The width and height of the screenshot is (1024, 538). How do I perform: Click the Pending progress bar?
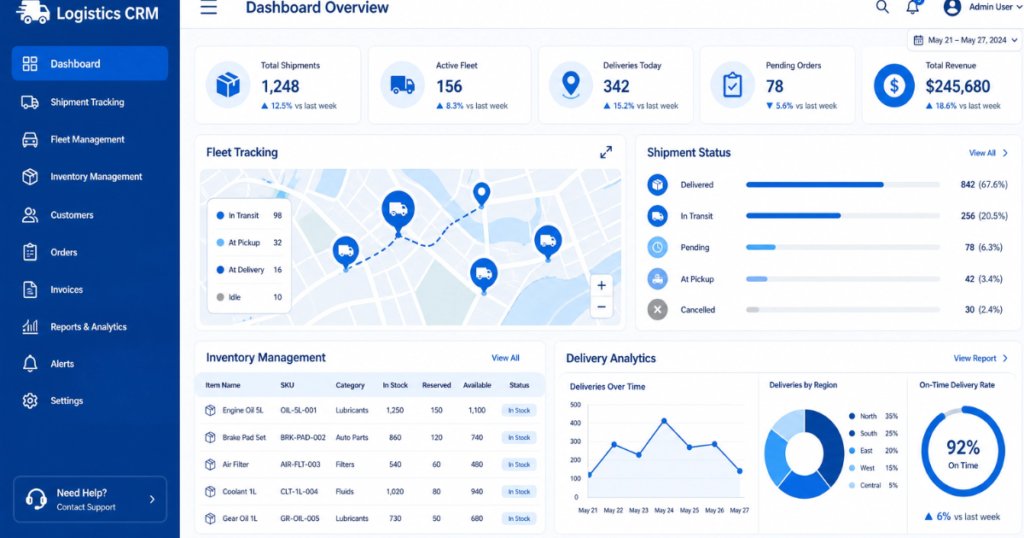coord(842,247)
